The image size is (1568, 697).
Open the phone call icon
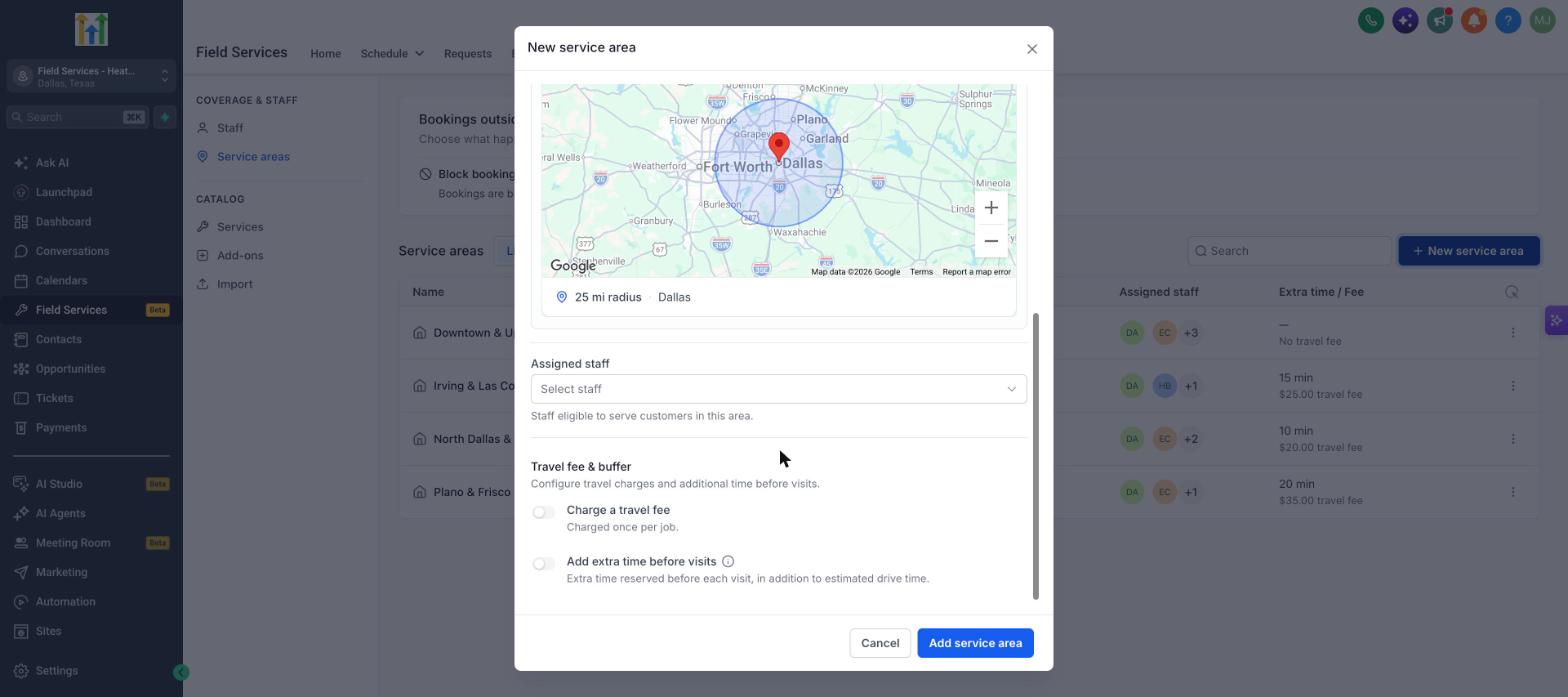pos(1371,20)
